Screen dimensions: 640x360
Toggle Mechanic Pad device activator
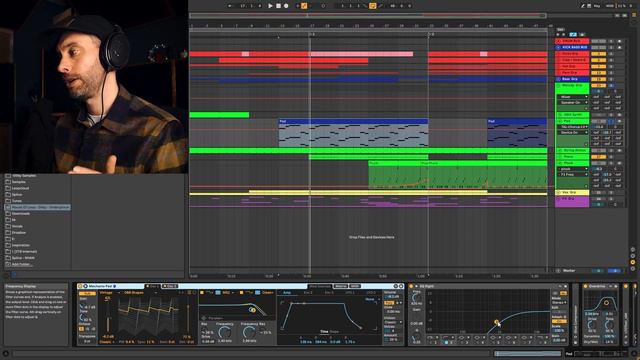point(80,286)
